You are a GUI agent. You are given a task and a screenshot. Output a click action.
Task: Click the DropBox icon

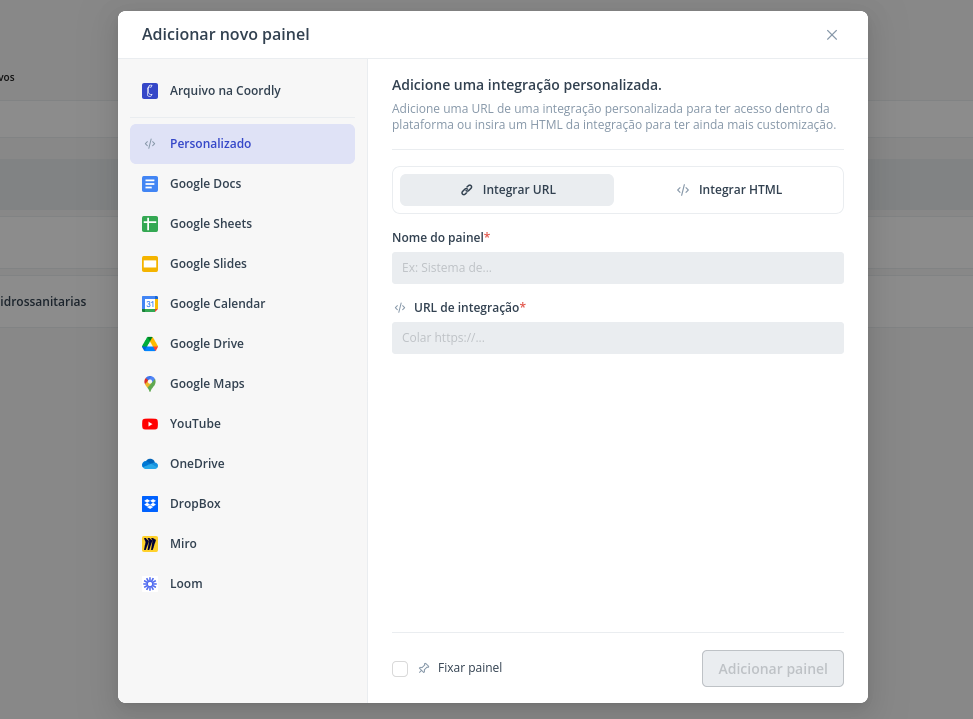(150, 504)
